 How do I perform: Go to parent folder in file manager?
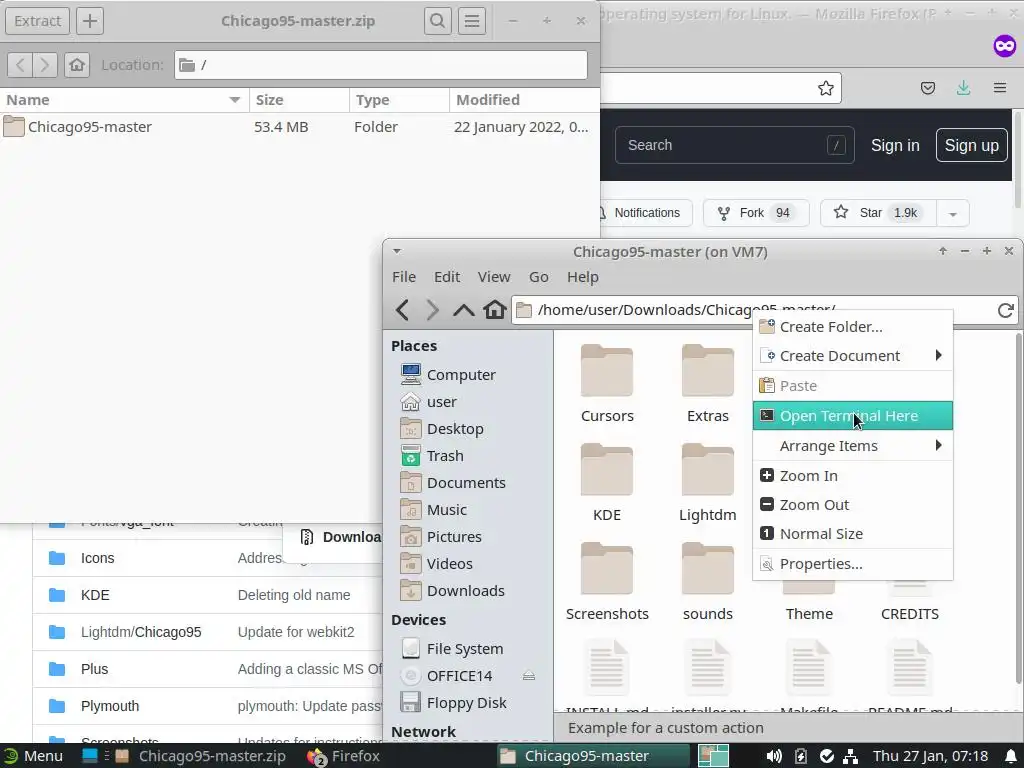[x=464, y=310]
